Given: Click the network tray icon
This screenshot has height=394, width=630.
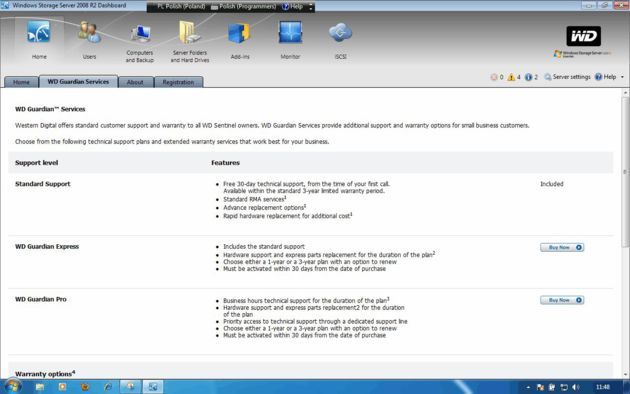Looking at the screenshot, I should coord(564,387).
